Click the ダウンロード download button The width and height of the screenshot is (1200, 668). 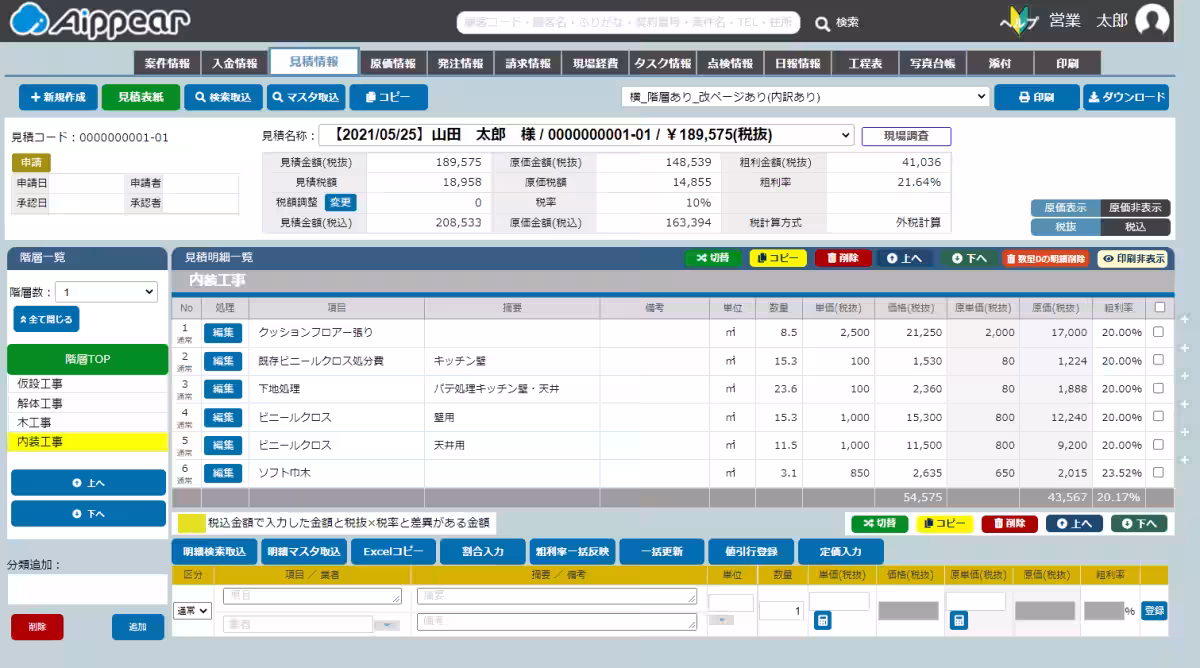pyautogui.click(x=1126, y=97)
